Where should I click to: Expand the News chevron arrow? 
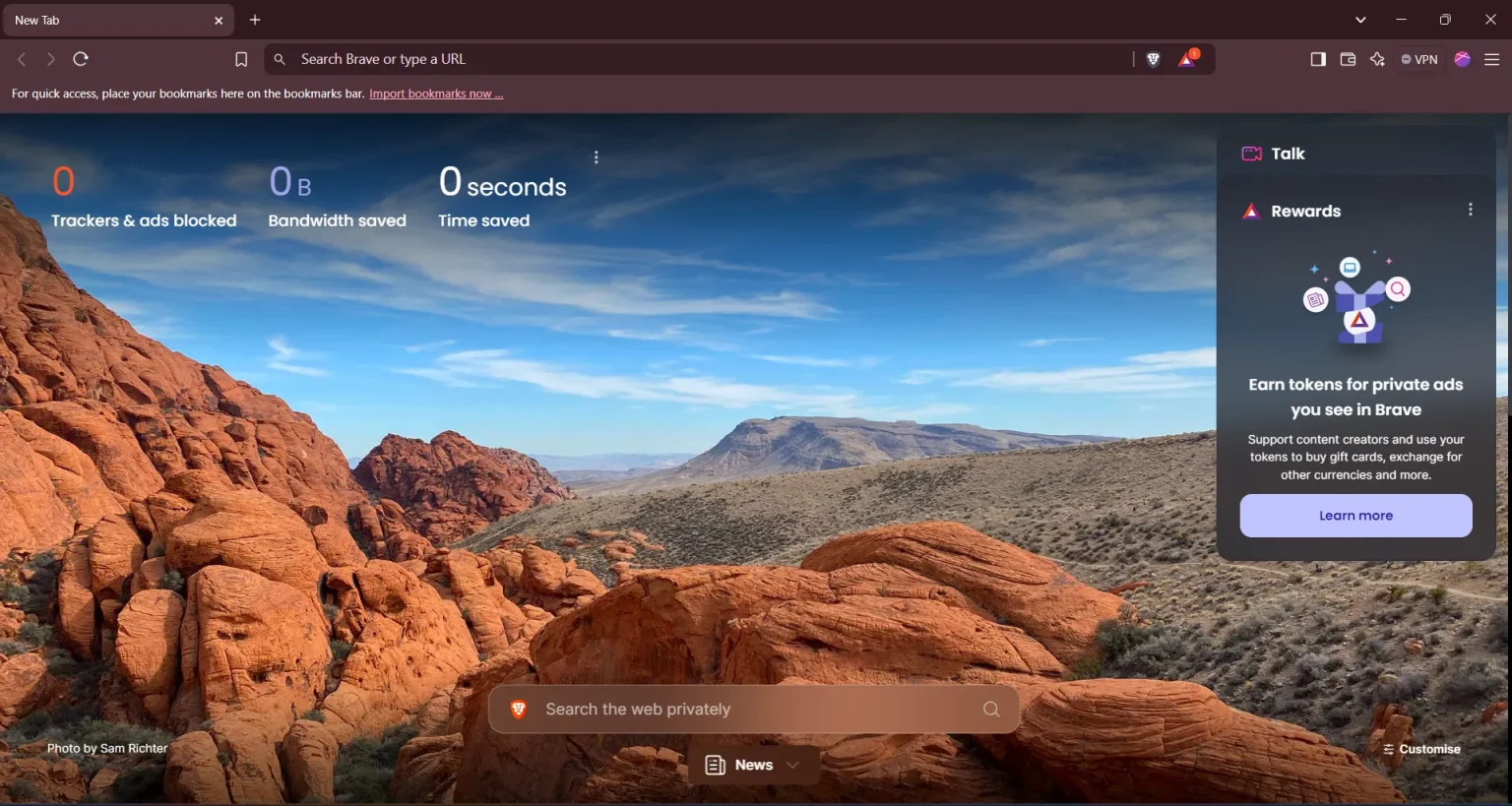pos(792,765)
